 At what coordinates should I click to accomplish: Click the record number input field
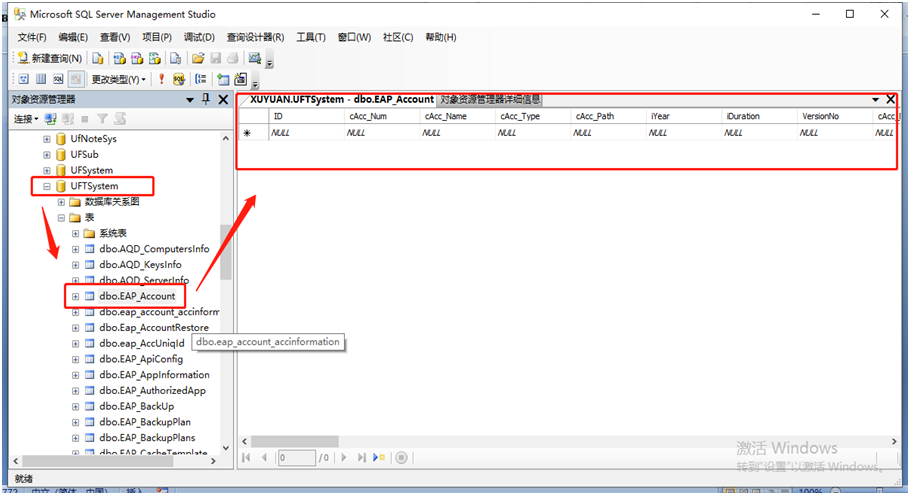(297, 457)
